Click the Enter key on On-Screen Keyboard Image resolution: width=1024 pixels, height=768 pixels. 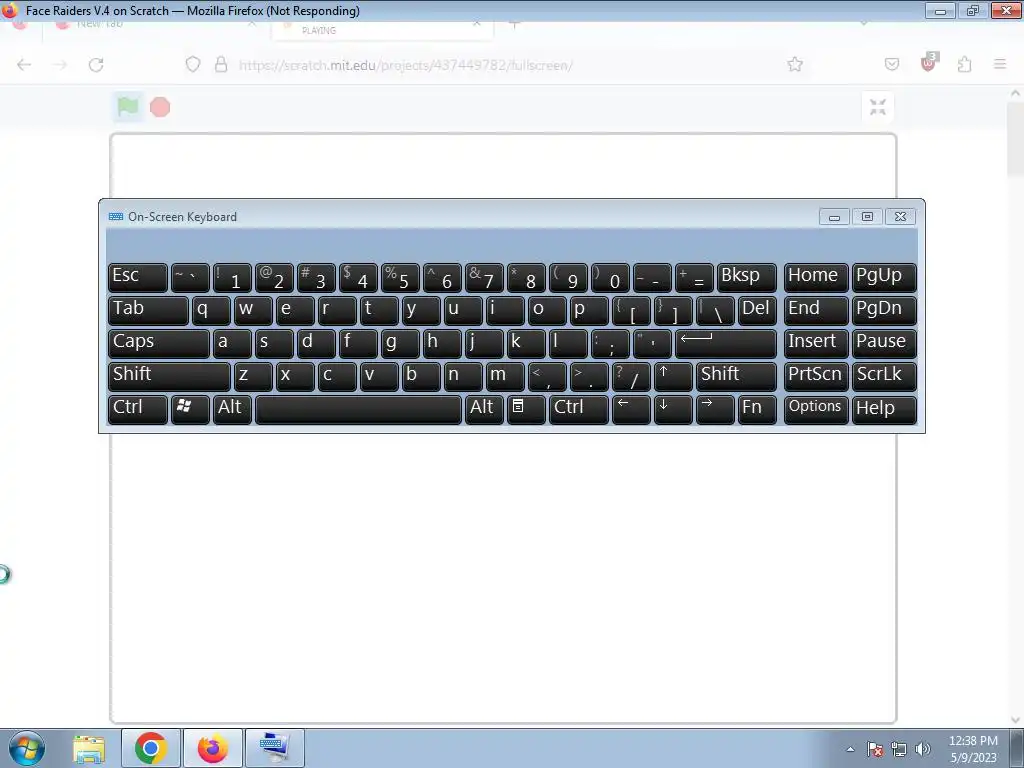point(726,344)
